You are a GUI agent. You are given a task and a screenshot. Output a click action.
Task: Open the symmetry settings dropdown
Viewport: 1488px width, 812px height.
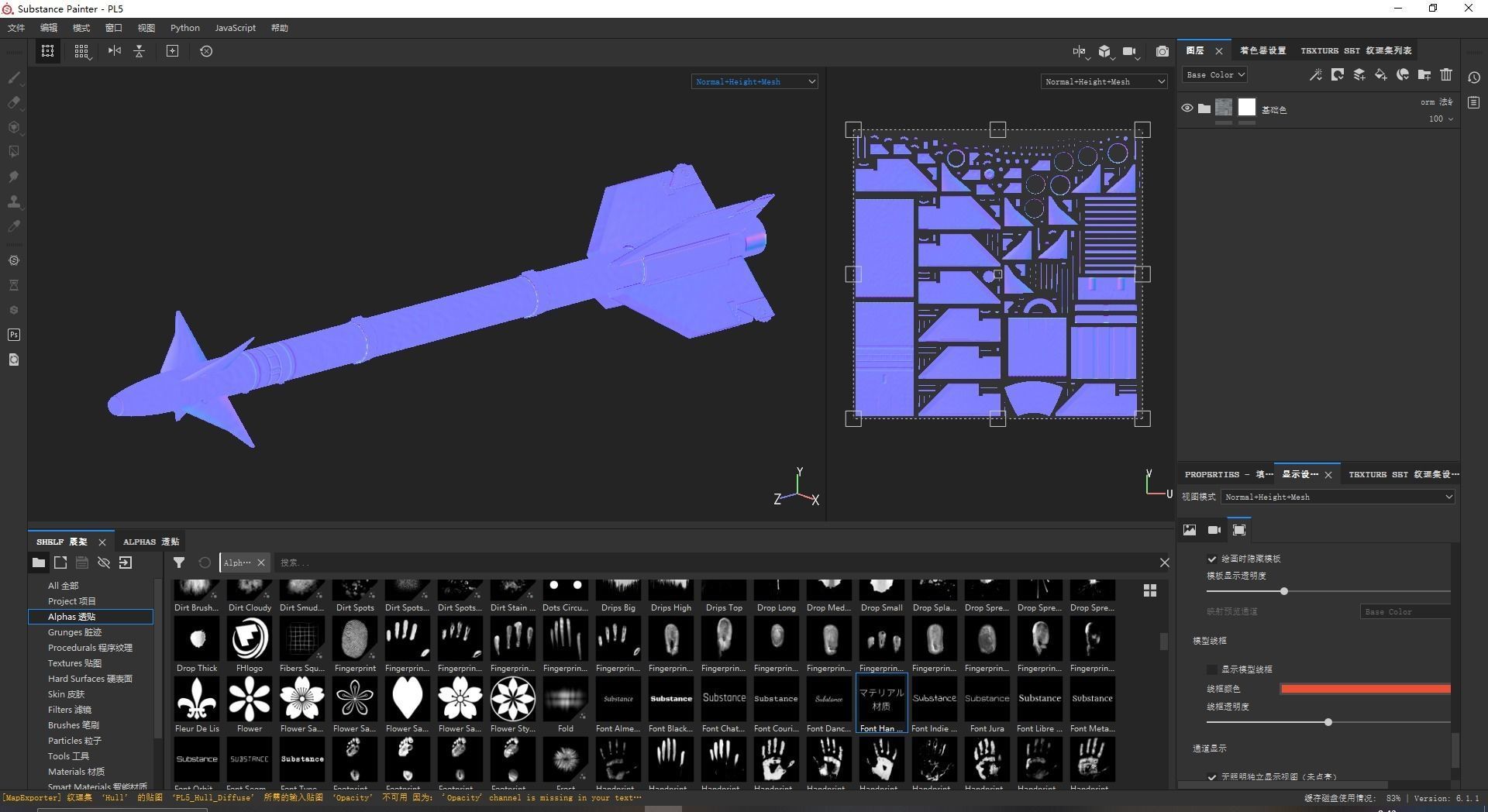1080,52
